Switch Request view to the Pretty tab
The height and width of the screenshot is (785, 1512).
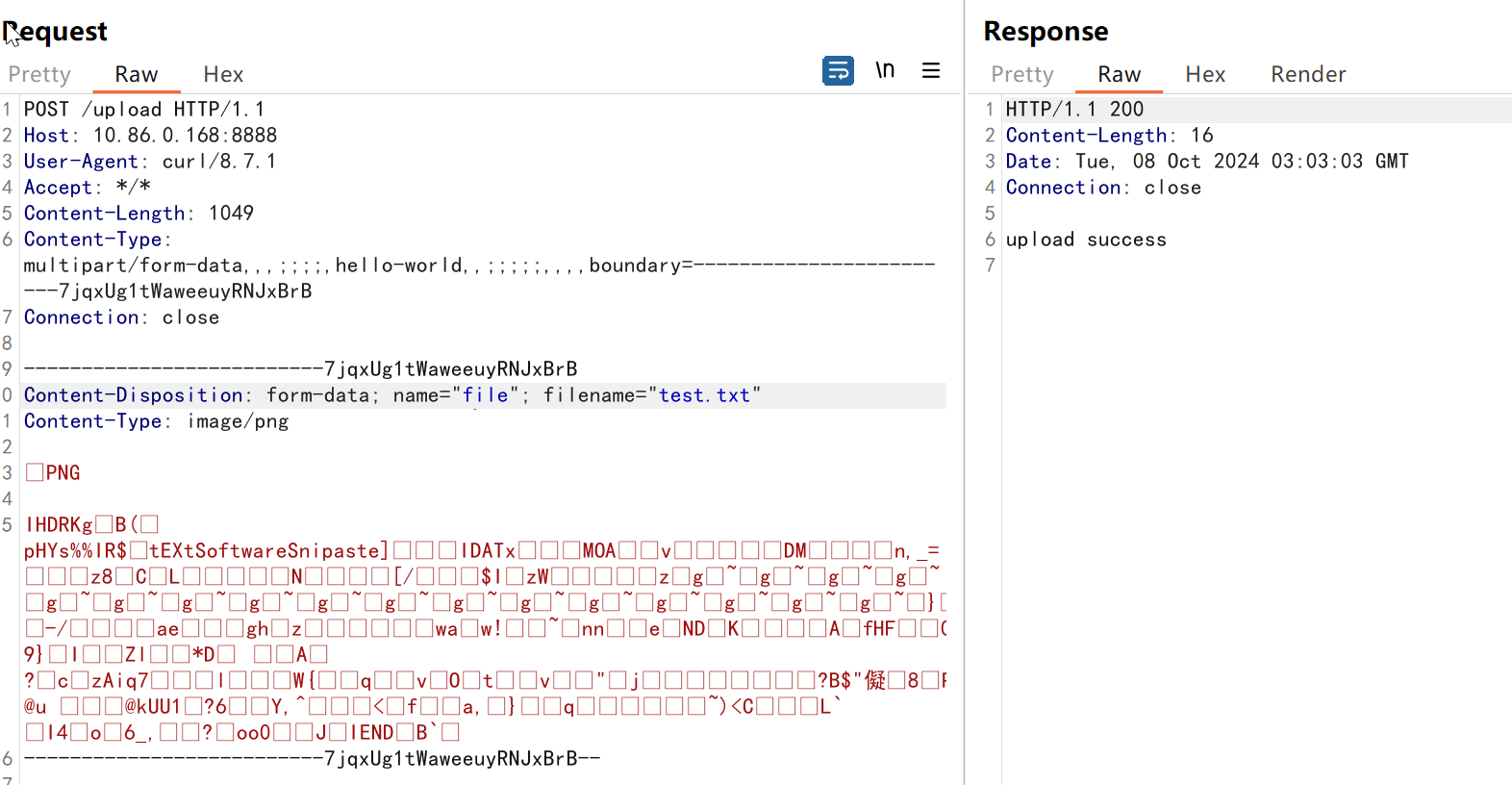39,74
